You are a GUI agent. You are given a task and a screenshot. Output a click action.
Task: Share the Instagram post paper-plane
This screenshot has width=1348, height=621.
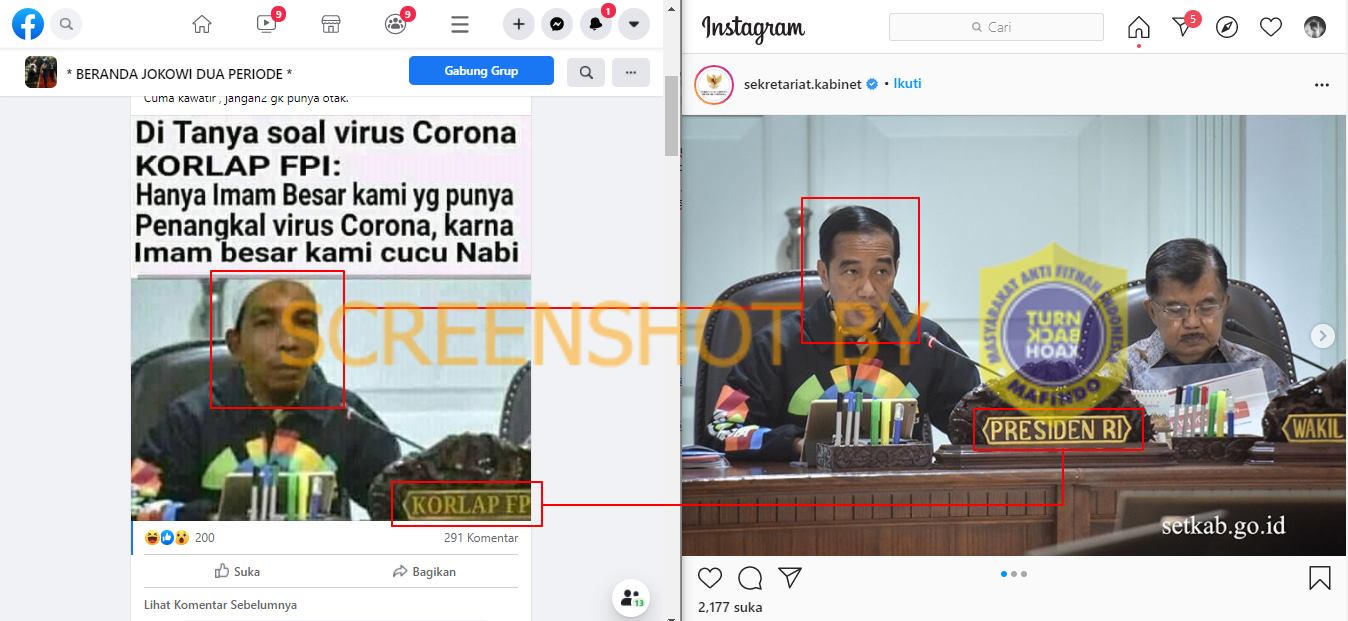(x=790, y=578)
